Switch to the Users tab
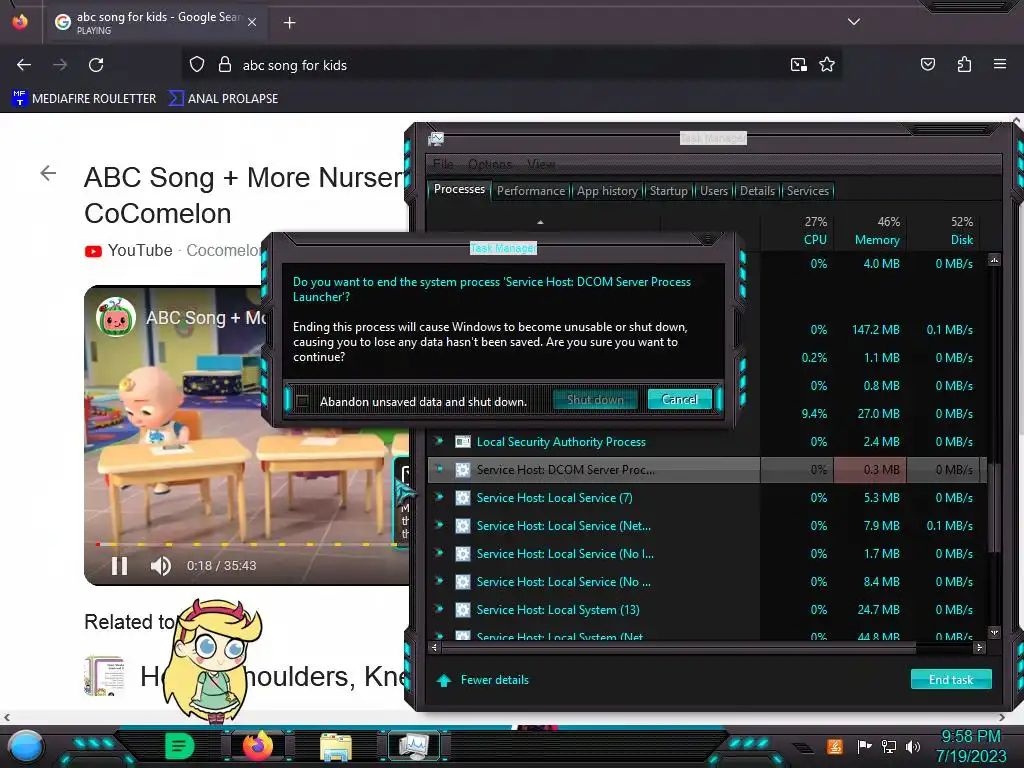This screenshot has width=1024, height=768. pyautogui.click(x=714, y=191)
